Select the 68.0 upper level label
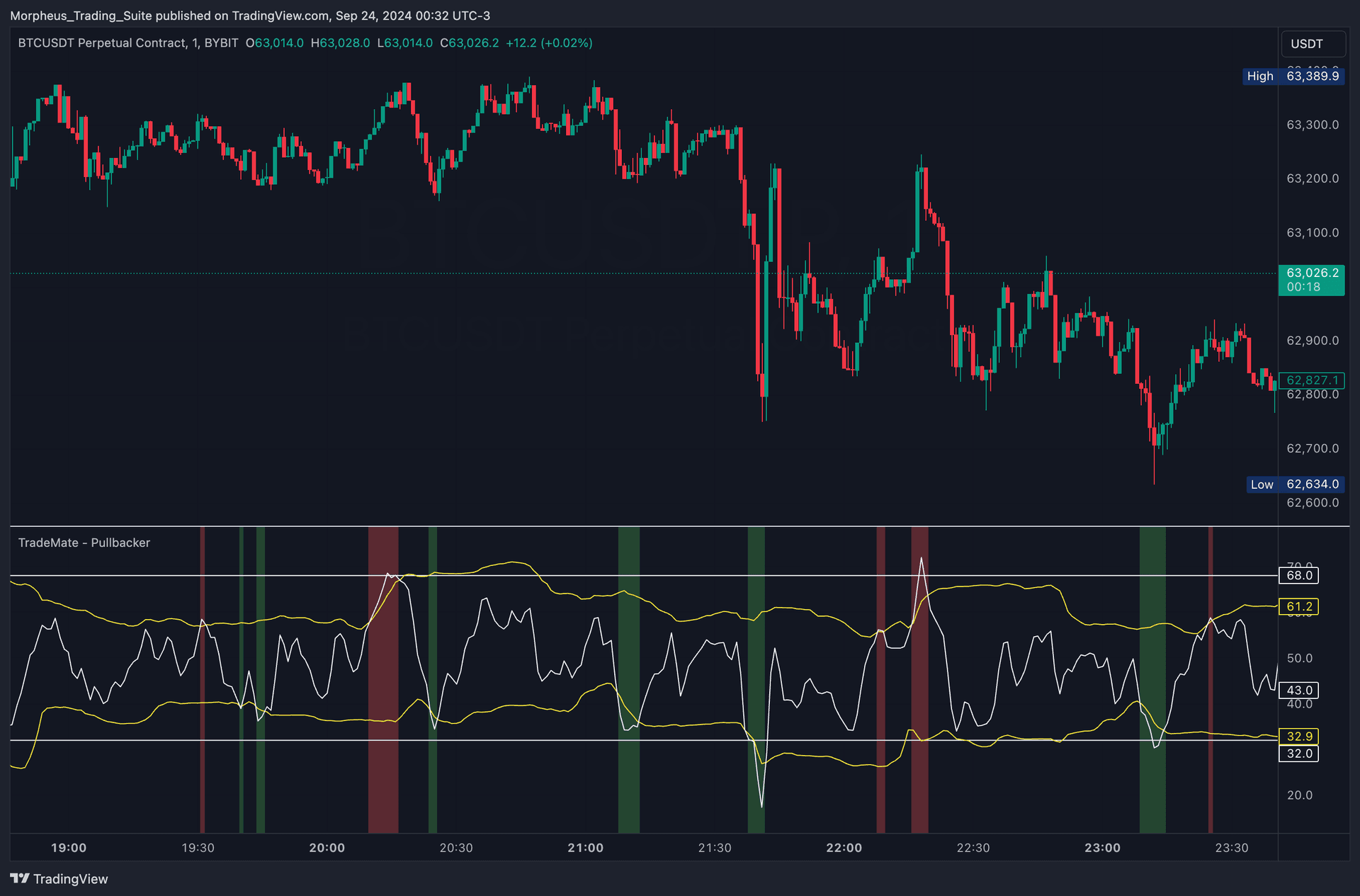This screenshot has height=896, width=1360. point(1298,575)
